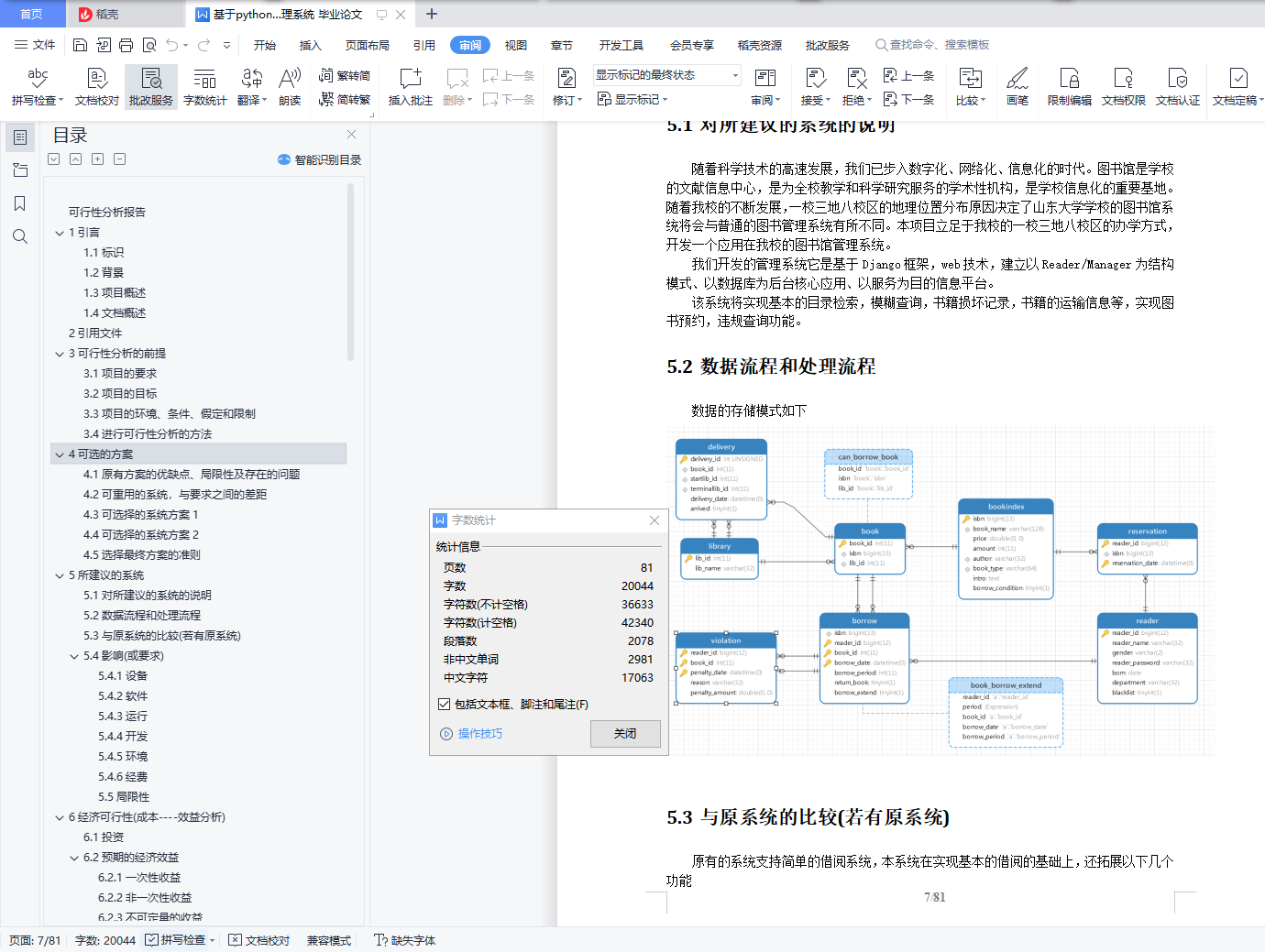The width and height of the screenshot is (1265, 952).
Task: Click the 关闭 button in 字数统计 dialog
Action: pyautogui.click(x=625, y=733)
